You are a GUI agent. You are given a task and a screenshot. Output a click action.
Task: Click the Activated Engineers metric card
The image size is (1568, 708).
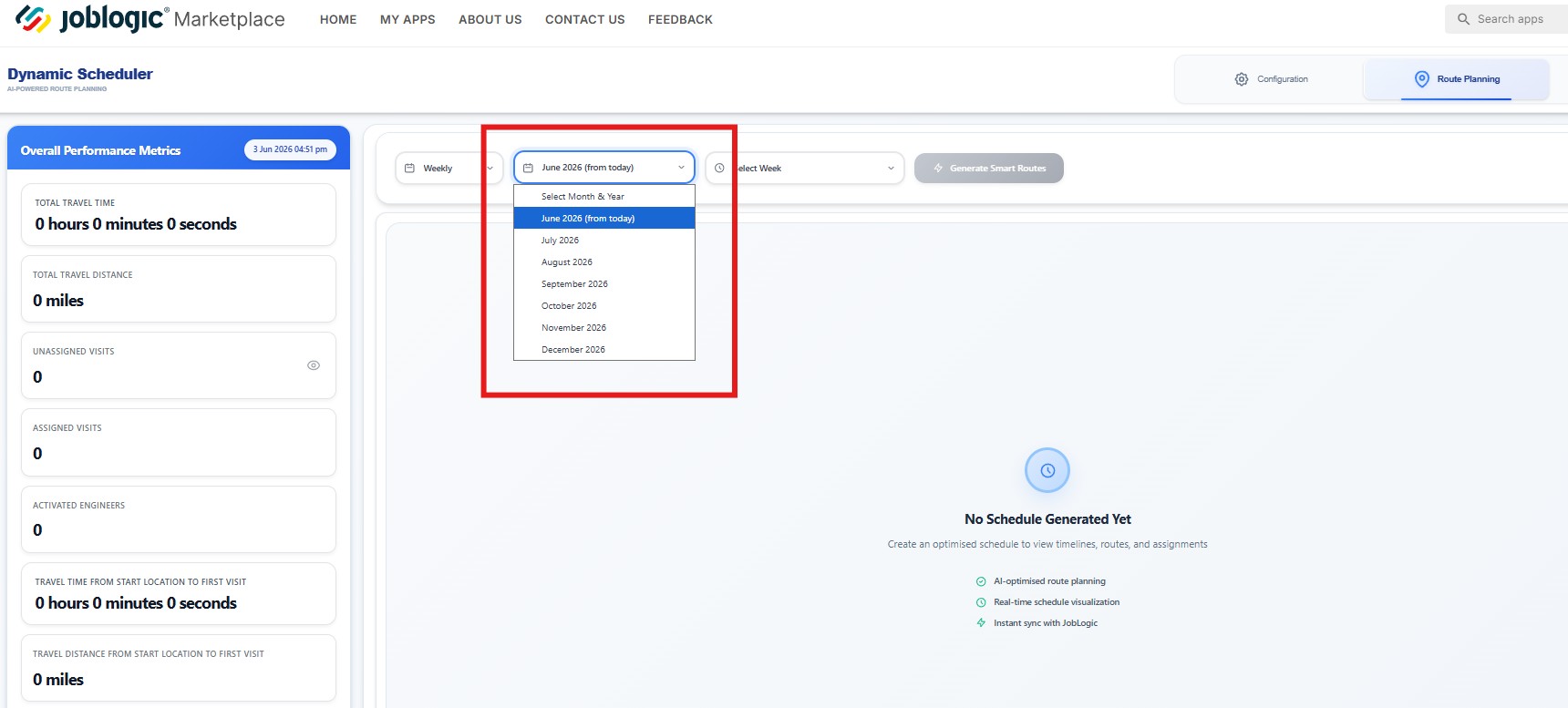pyautogui.click(x=179, y=519)
